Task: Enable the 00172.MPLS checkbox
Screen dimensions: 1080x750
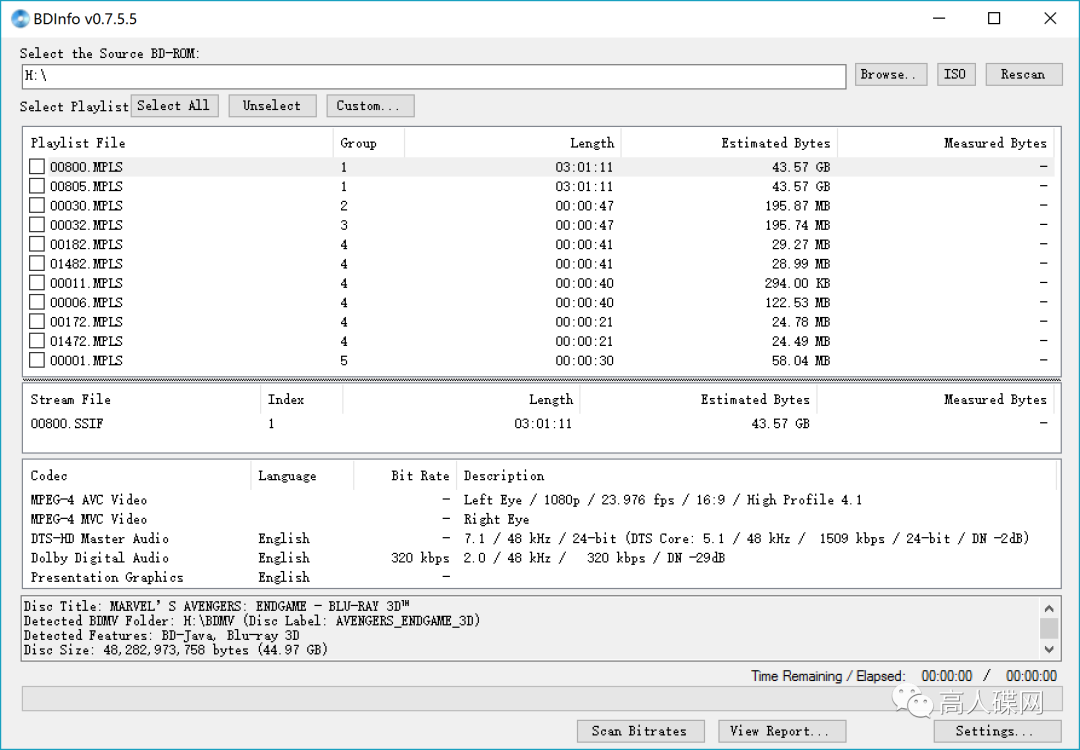Action: (37, 321)
